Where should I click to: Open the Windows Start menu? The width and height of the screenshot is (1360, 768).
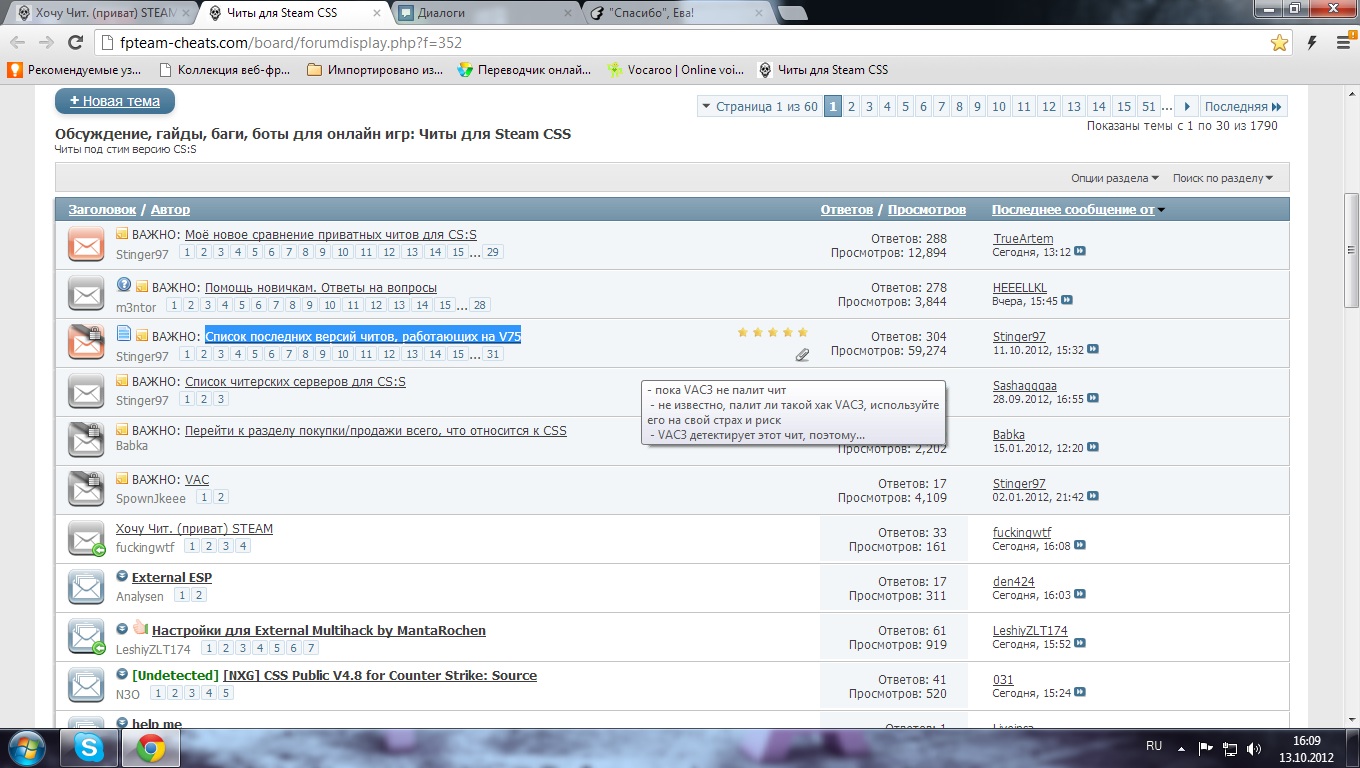point(26,747)
